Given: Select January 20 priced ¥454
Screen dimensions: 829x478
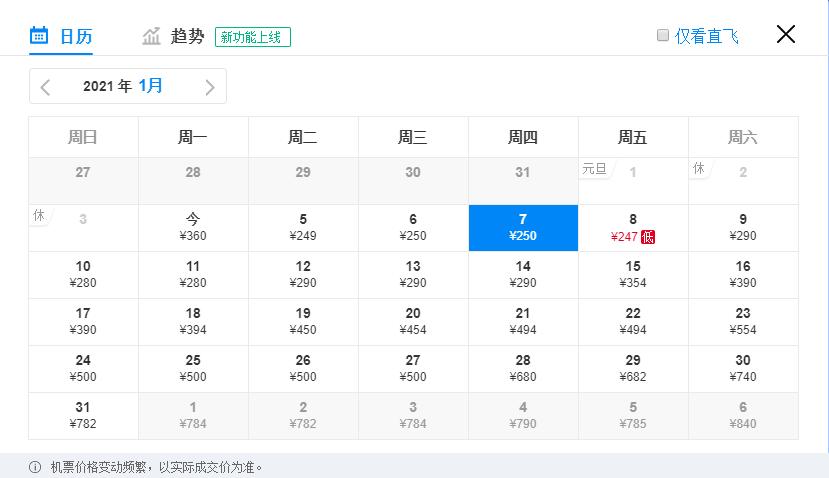Looking at the screenshot, I should (x=413, y=322).
